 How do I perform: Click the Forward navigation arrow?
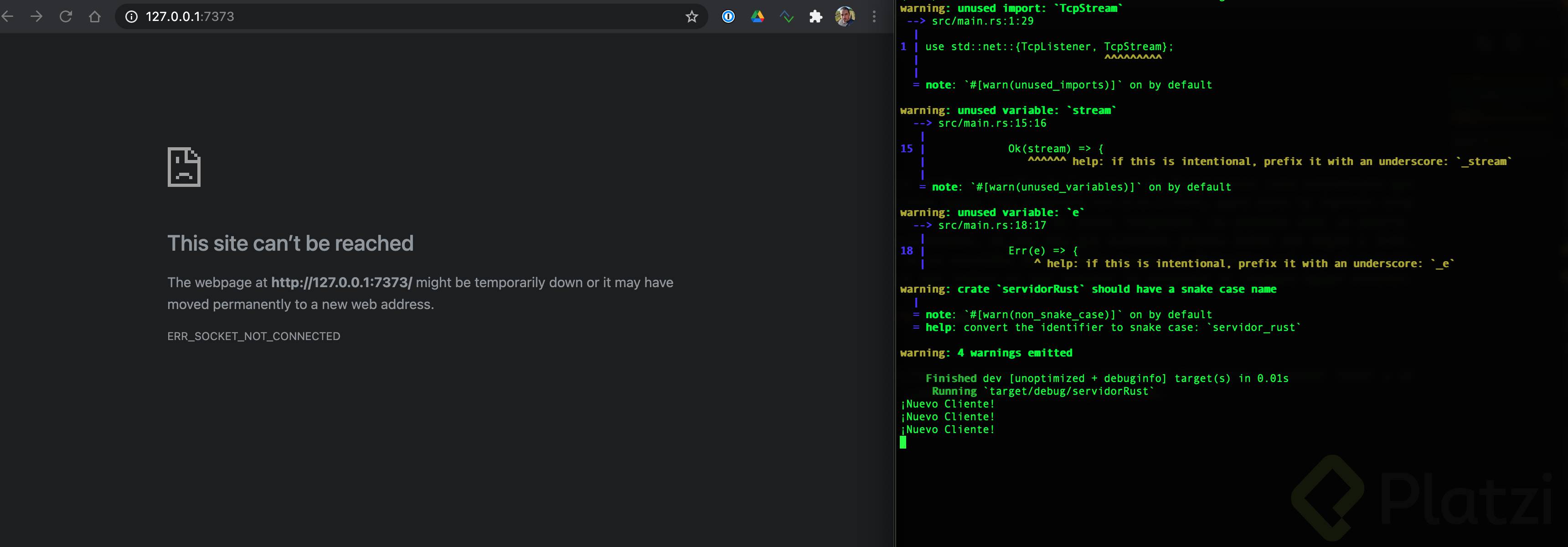pyautogui.click(x=37, y=16)
